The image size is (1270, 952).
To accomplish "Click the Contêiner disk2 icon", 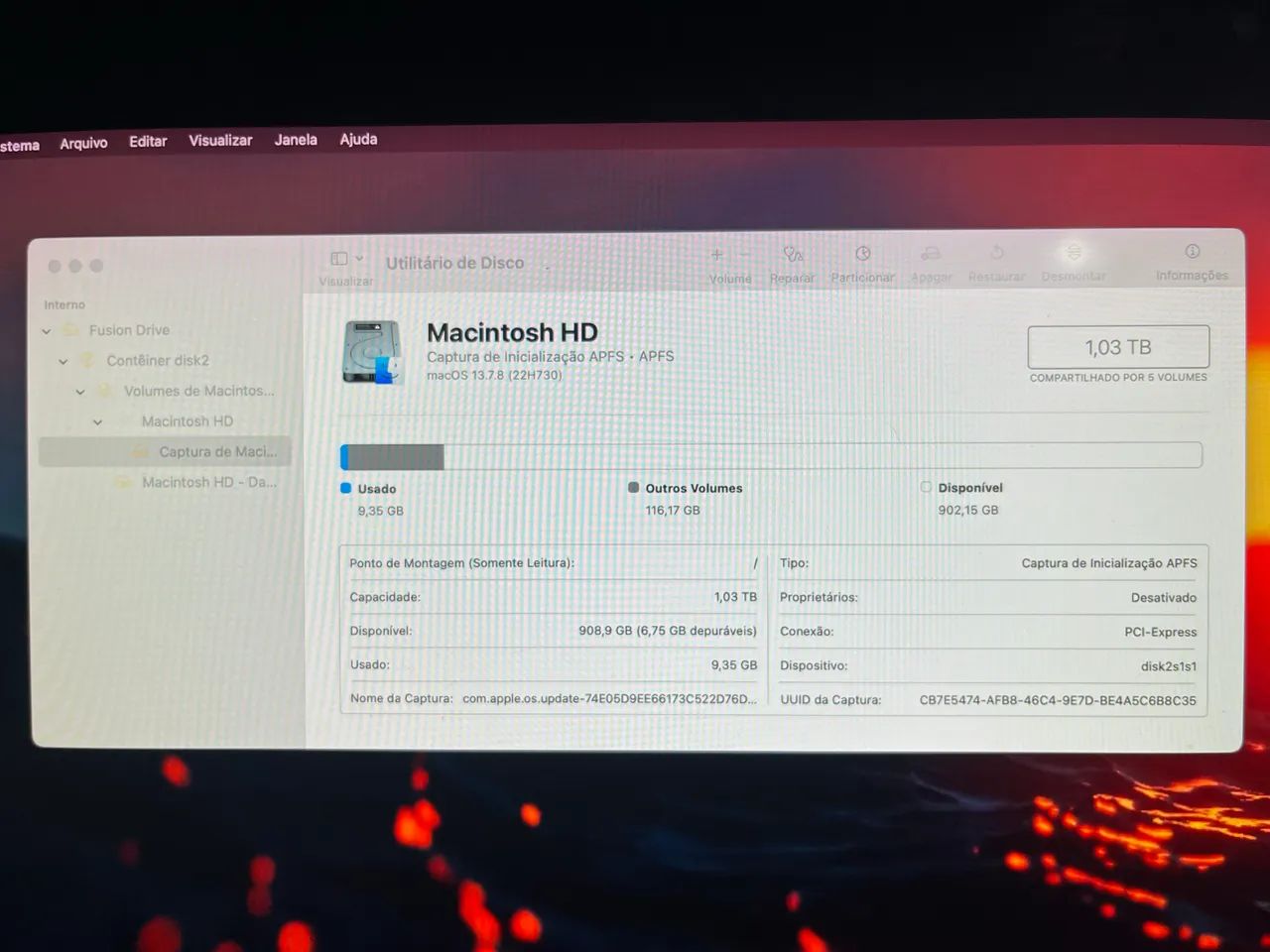I will click(88, 360).
